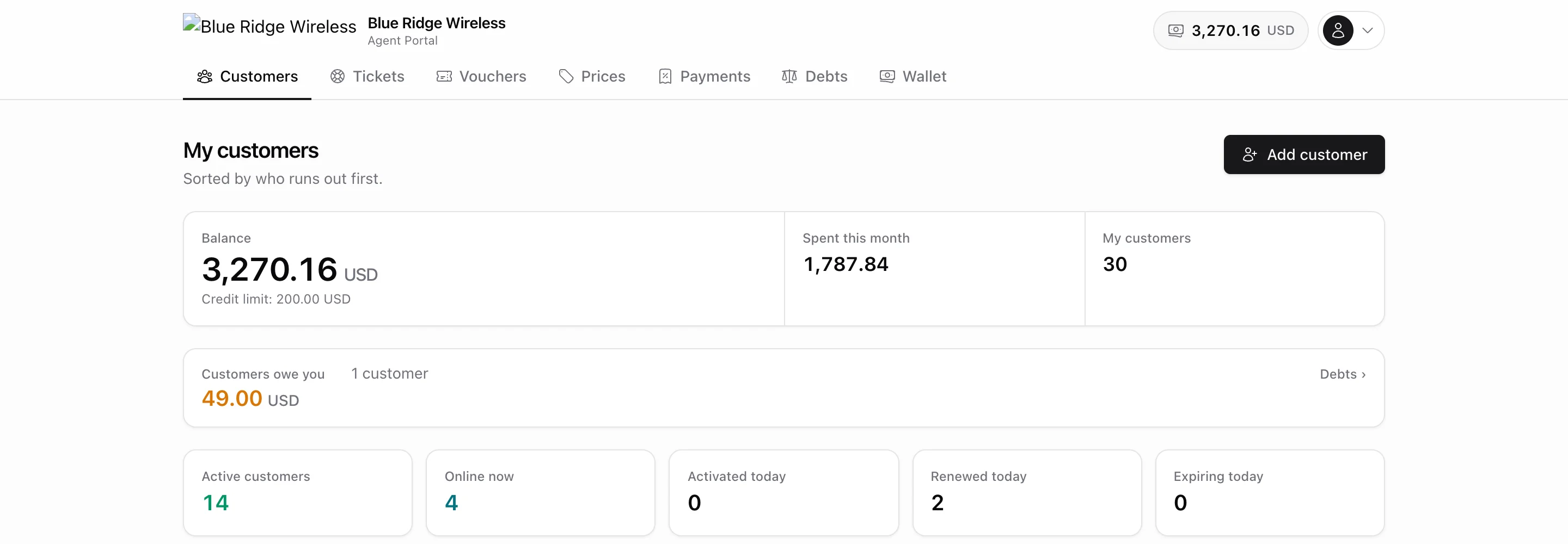The width and height of the screenshot is (1568, 544).
Task: Select the Activated today card
Action: [783, 493]
